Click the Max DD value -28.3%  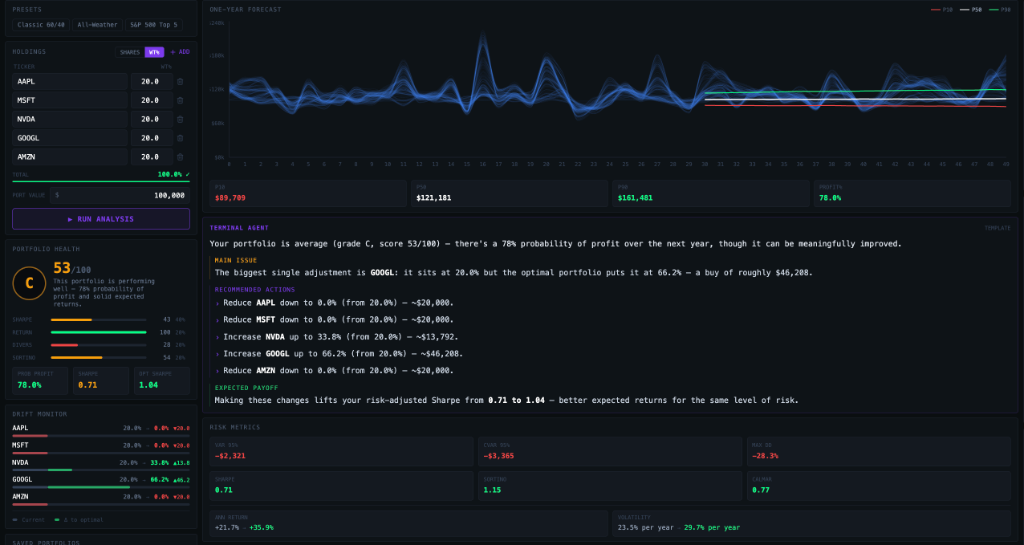click(x=765, y=456)
